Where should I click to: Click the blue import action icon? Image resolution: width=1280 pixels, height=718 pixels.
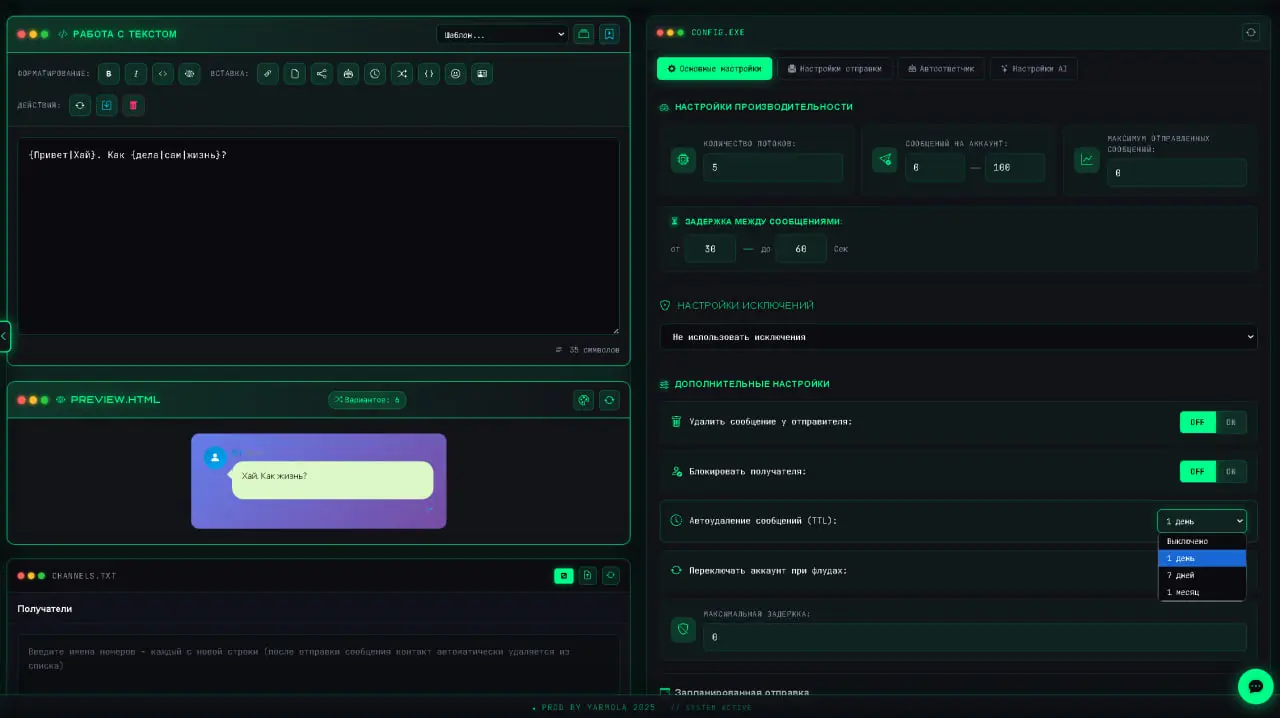pyautogui.click(x=107, y=105)
